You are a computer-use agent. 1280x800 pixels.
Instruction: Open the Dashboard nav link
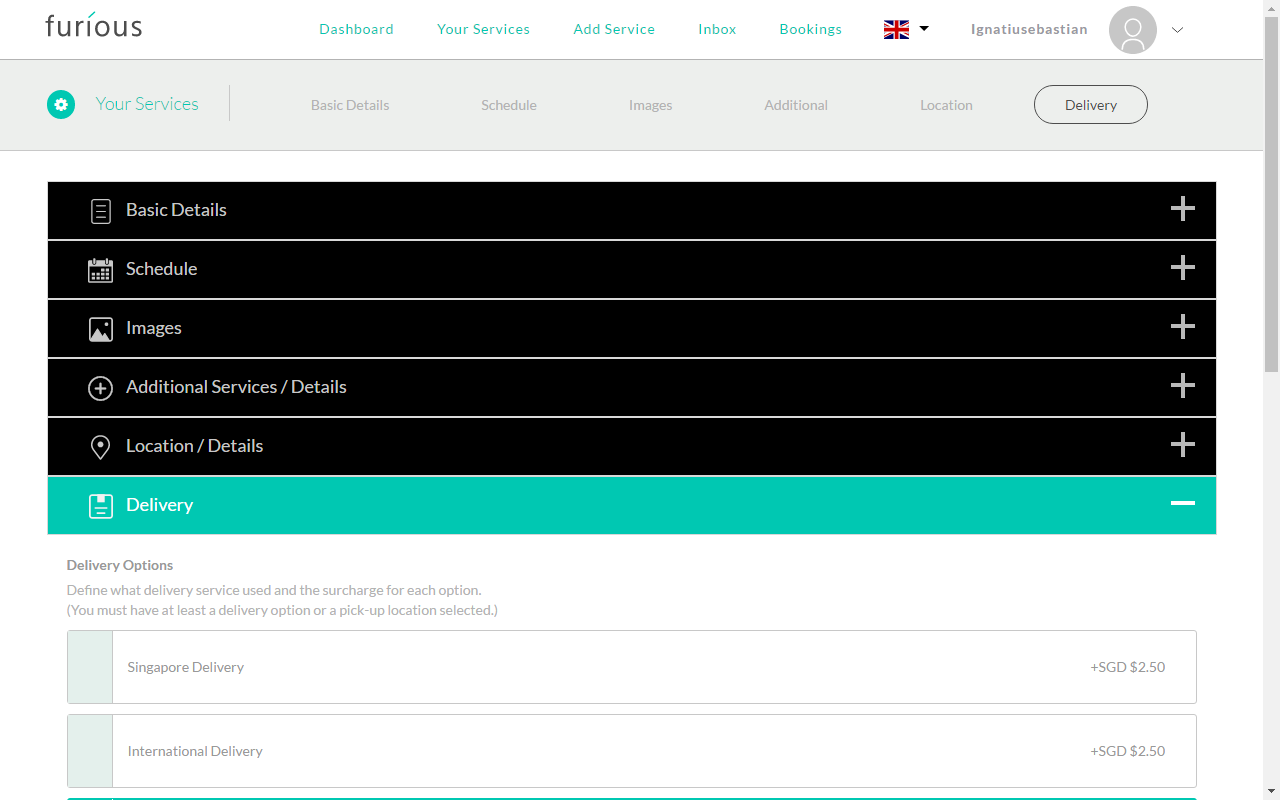tap(356, 29)
